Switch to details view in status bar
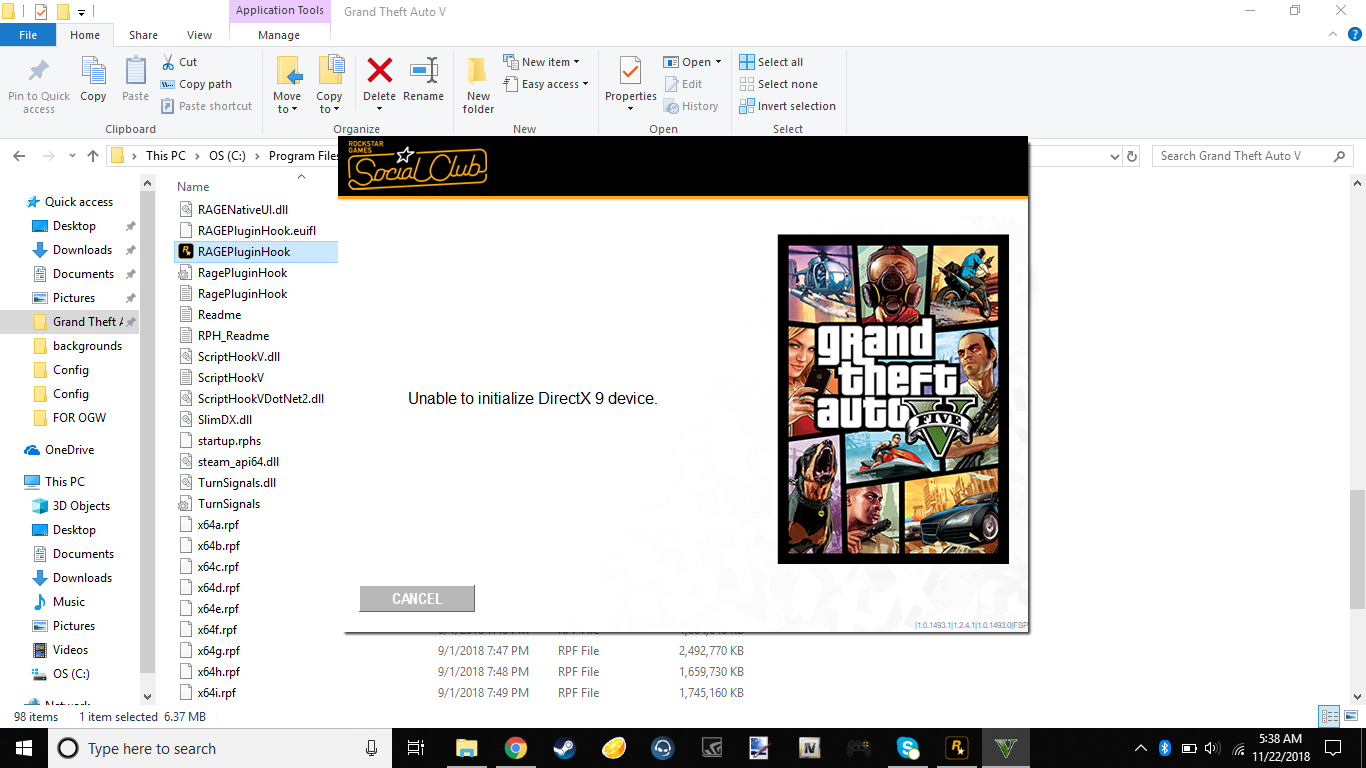The height and width of the screenshot is (768, 1366). click(1330, 717)
